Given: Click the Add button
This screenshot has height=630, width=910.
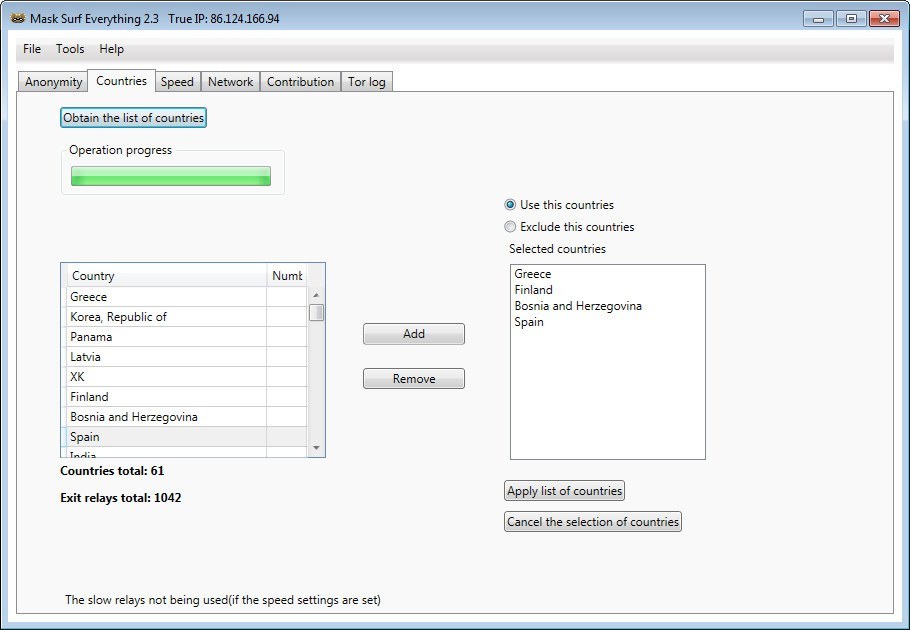Looking at the screenshot, I should pos(414,334).
